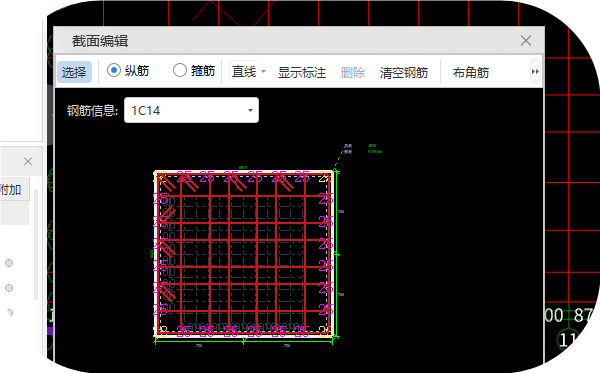600x373 pixels.
Task: Close the 截面编辑 dialog
Action: (526, 41)
